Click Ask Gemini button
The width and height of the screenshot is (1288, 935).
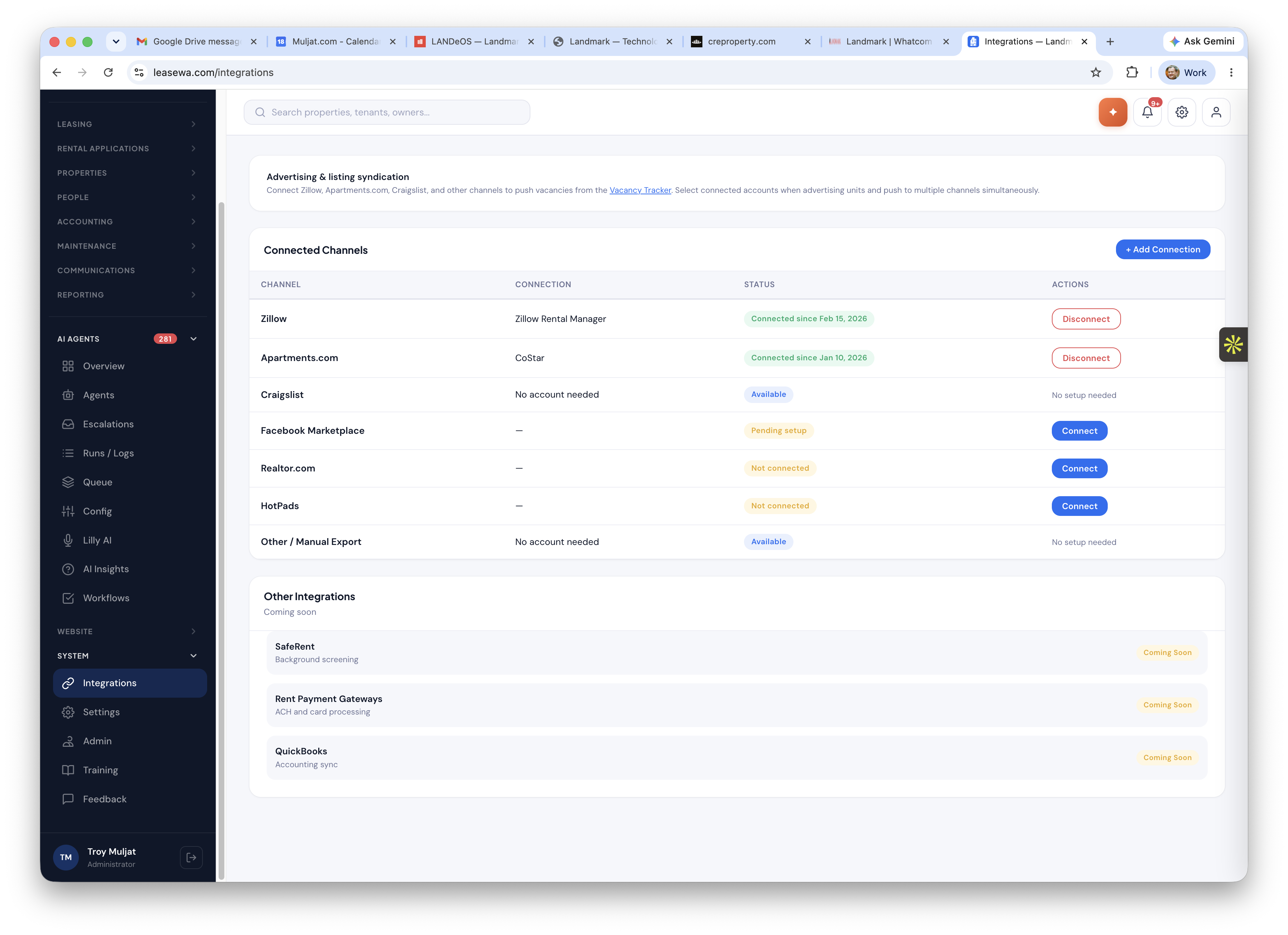(x=1202, y=42)
